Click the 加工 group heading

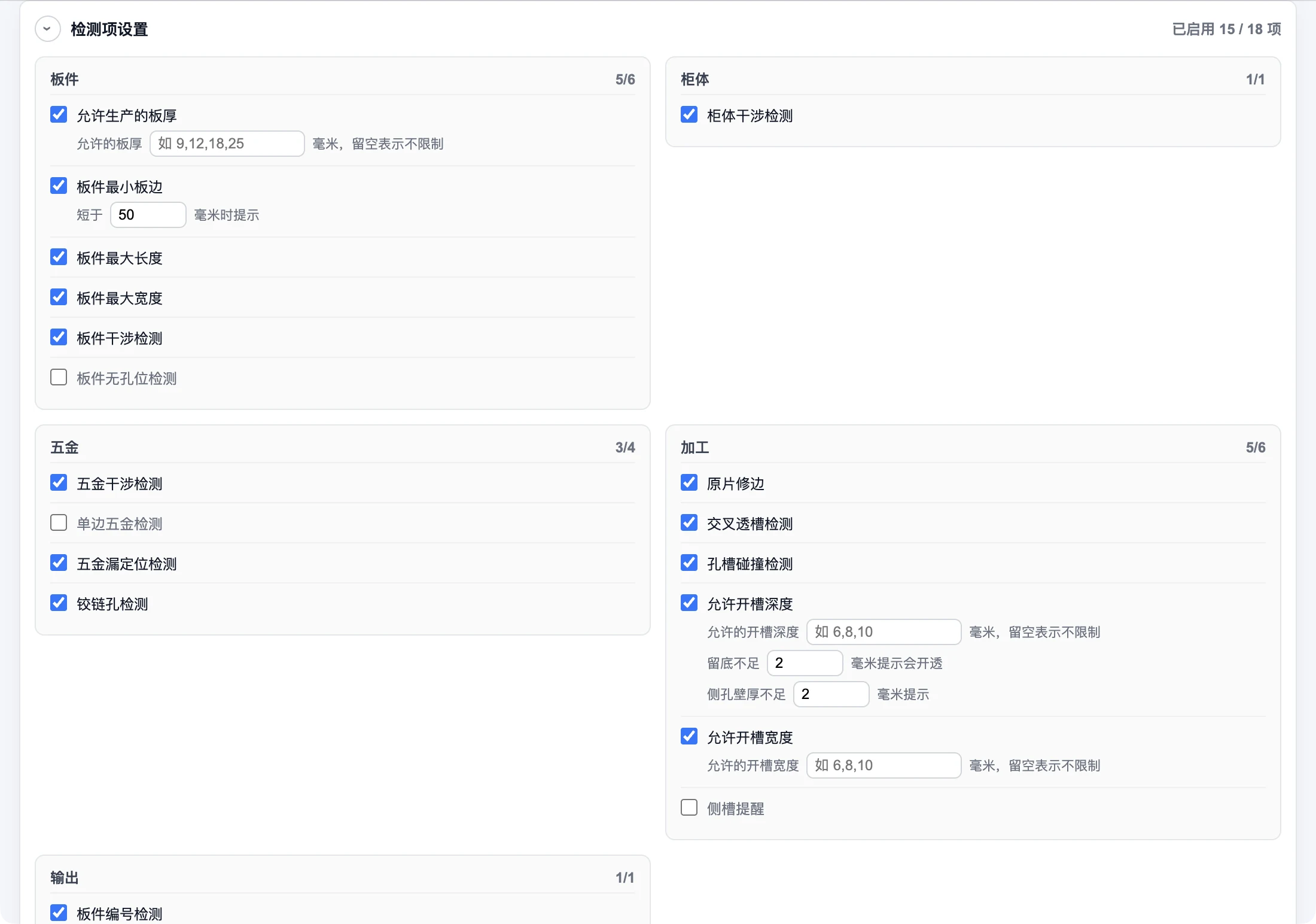[695, 447]
